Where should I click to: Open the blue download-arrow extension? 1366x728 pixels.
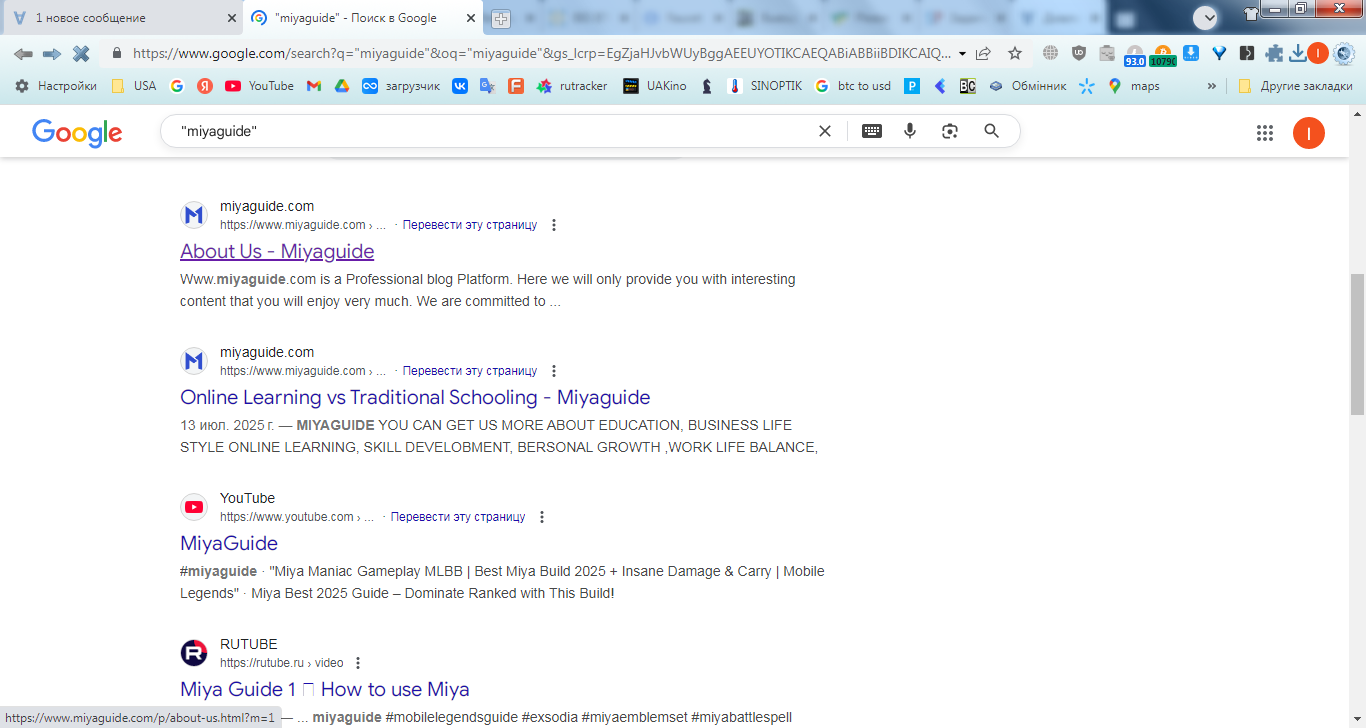click(x=1190, y=52)
